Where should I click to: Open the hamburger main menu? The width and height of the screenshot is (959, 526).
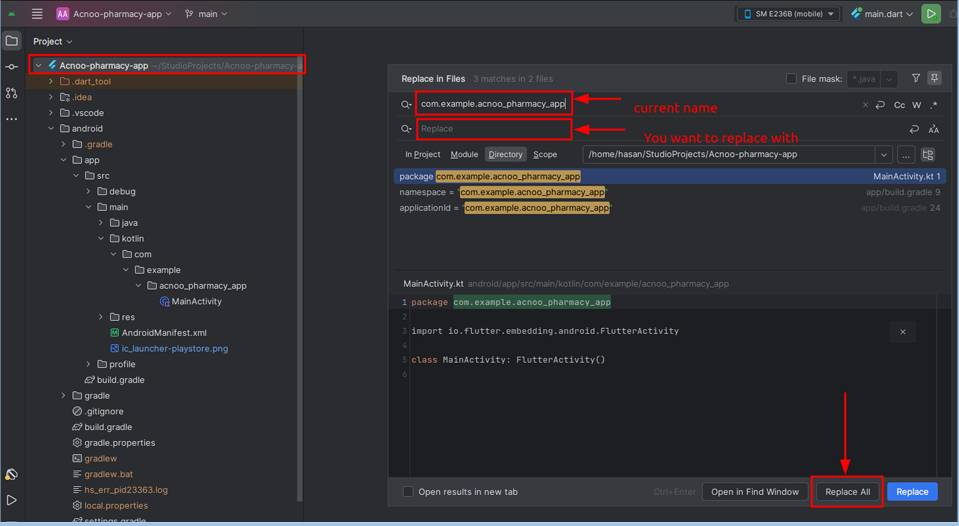37,14
